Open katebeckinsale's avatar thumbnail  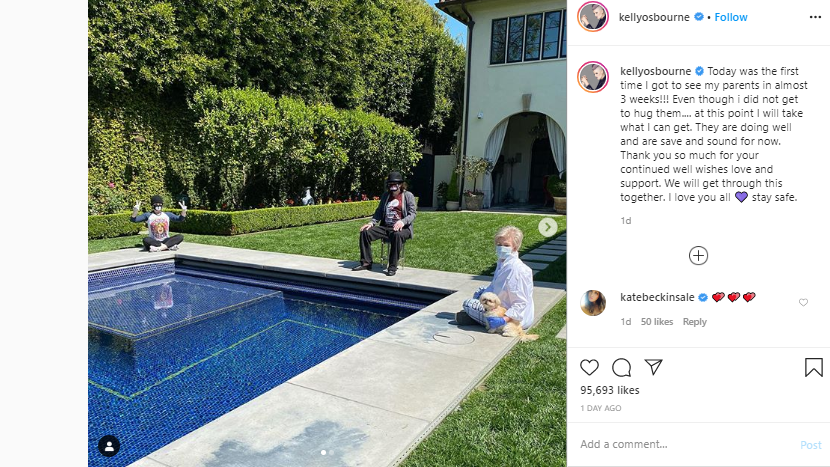(x=593, y=303)
